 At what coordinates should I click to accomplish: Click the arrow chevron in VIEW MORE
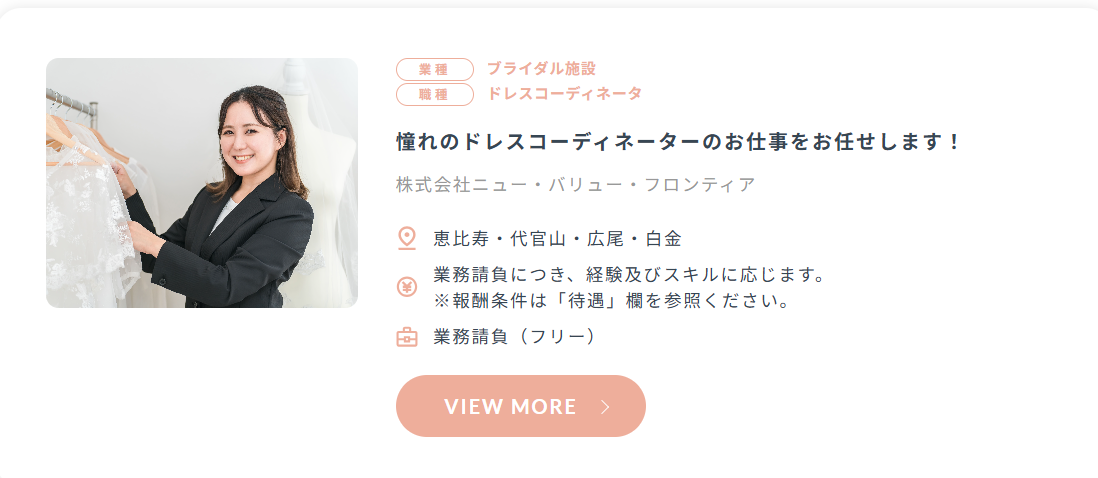pyautogui.click(x=606, y=407)
